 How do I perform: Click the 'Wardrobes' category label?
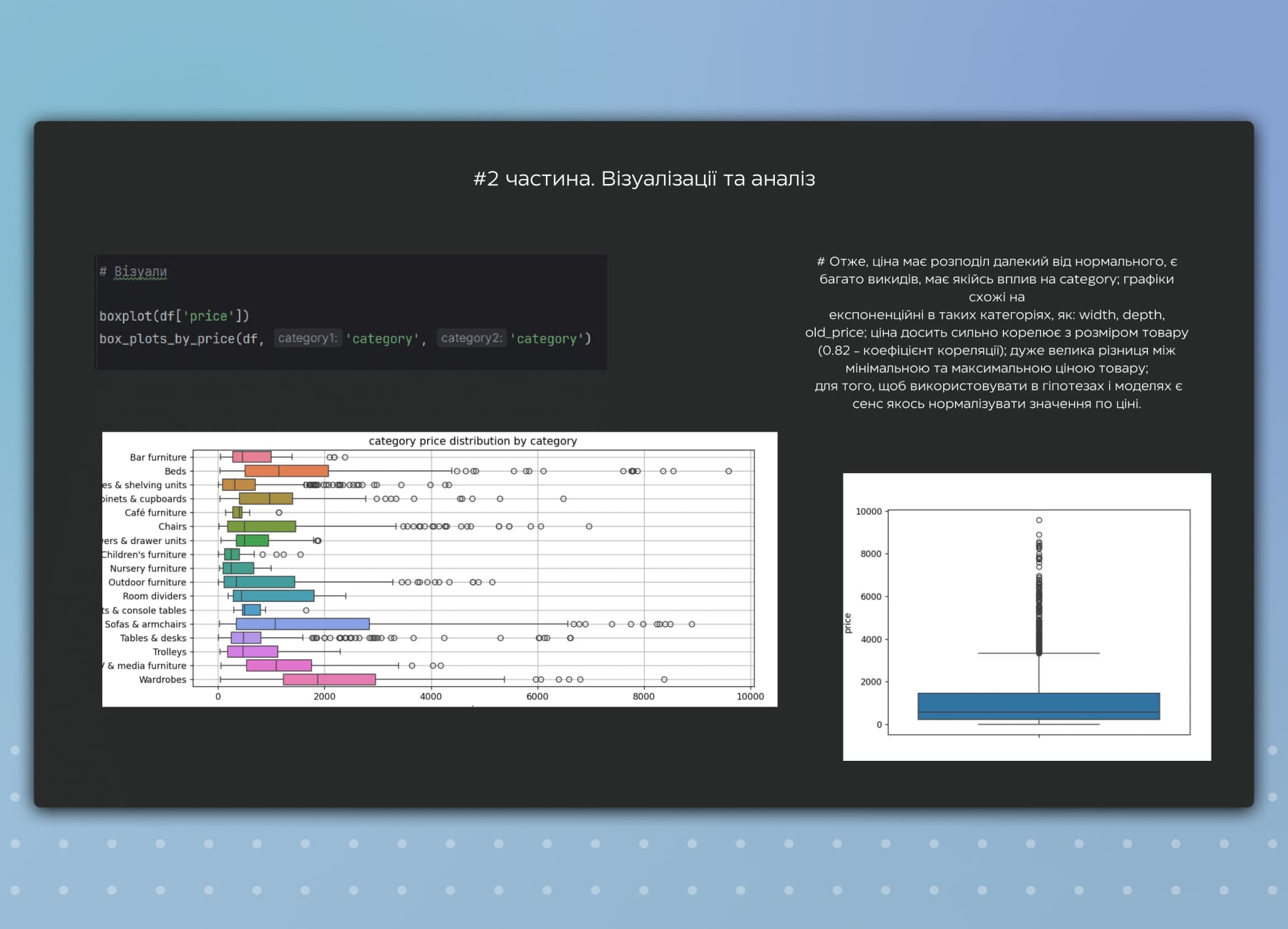click(162, 679)
